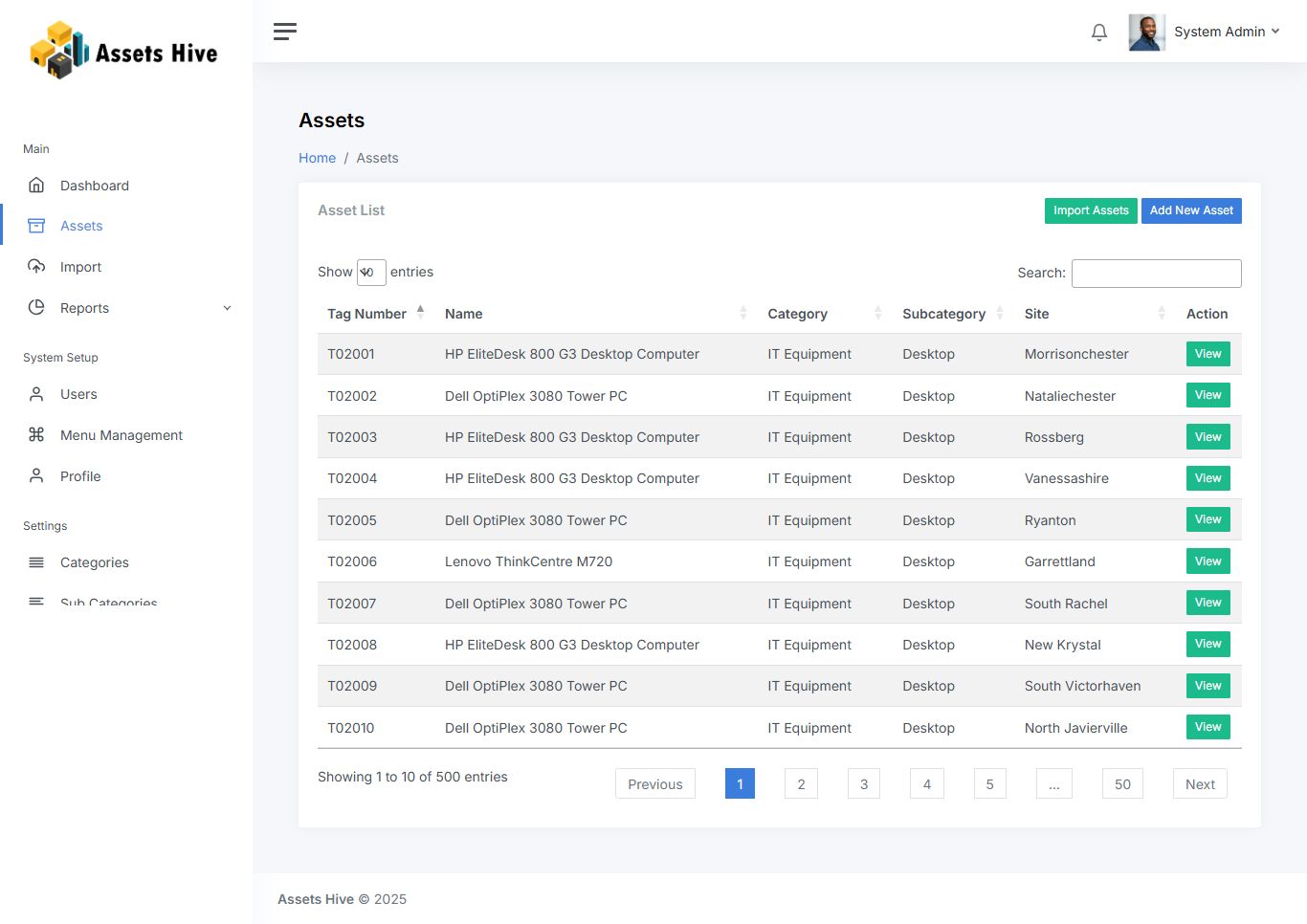The width and height of the screenshot is (1307, 924).
Task: Click into the Search input field
Action: (1156, 274)
